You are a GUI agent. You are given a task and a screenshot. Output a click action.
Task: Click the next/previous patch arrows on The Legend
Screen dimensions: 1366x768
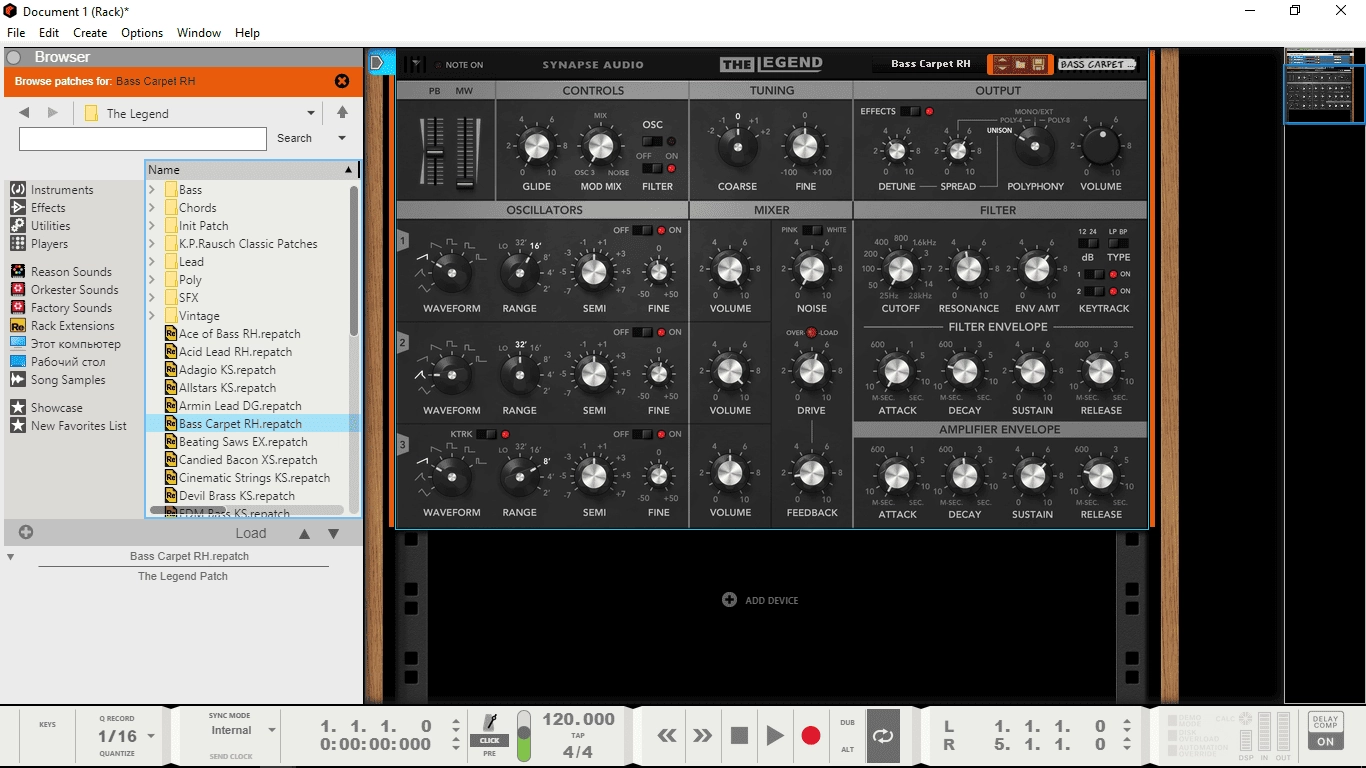point(1002,64)
